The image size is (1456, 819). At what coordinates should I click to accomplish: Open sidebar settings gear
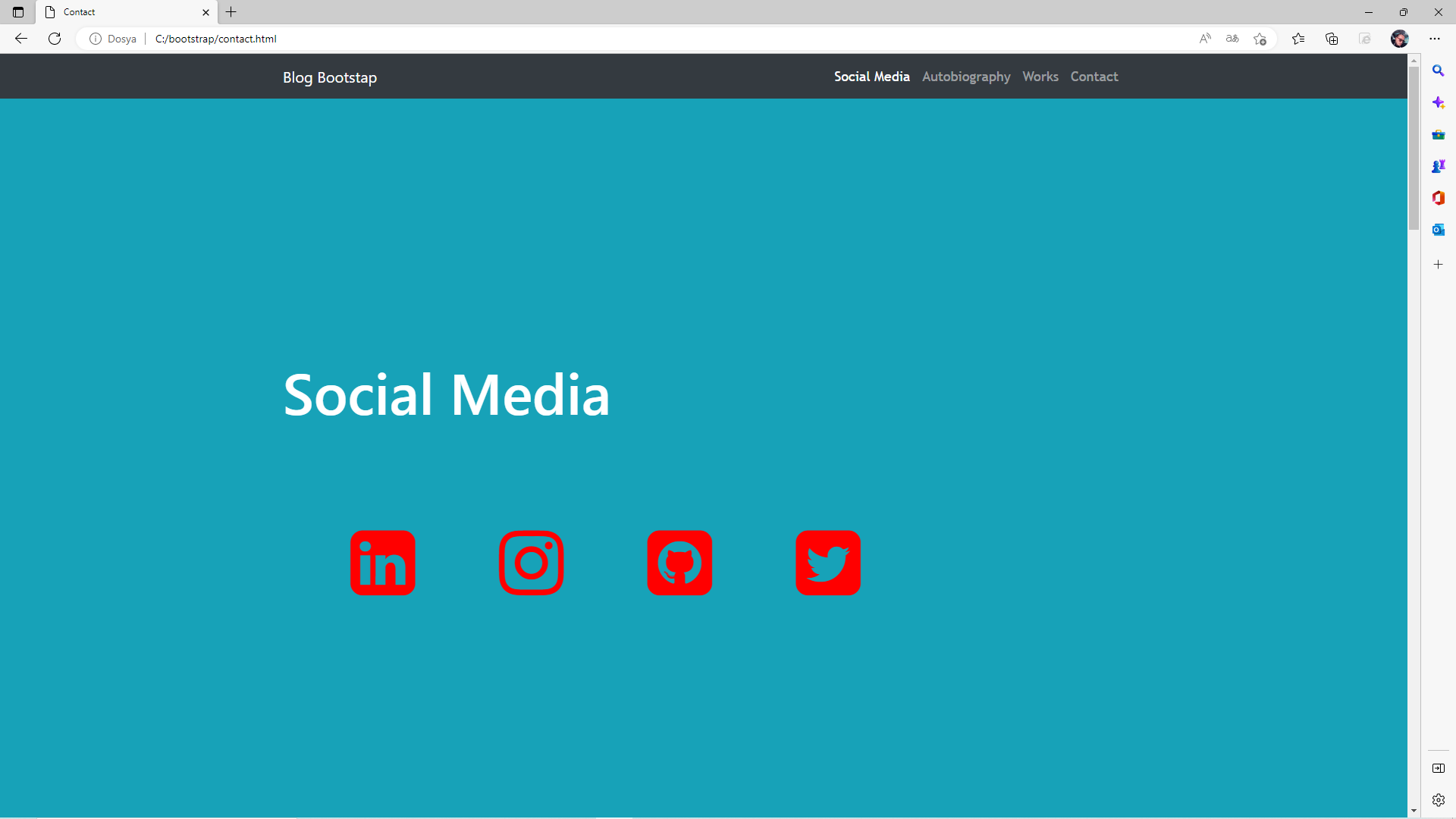(1438, 800)
